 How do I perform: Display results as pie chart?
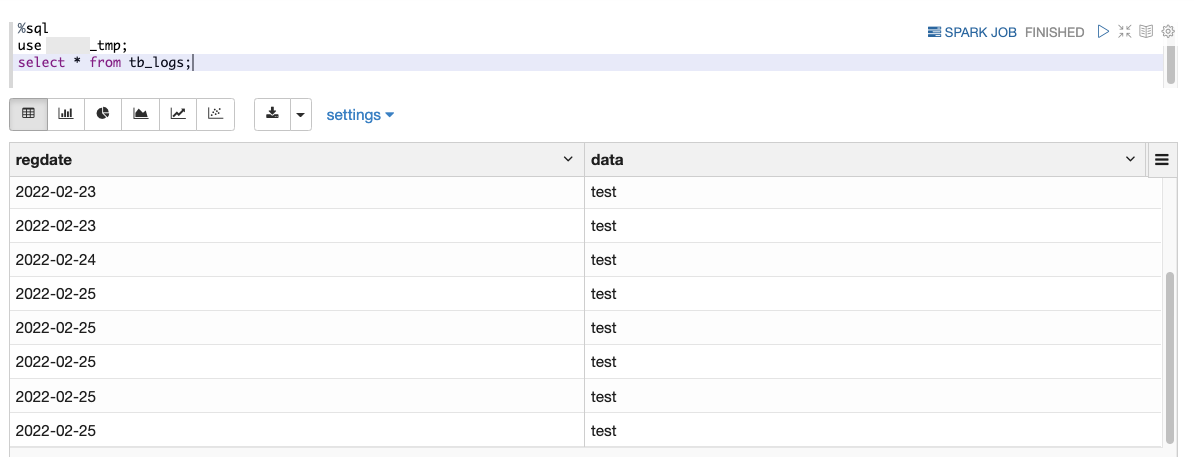tap(103, 114)
